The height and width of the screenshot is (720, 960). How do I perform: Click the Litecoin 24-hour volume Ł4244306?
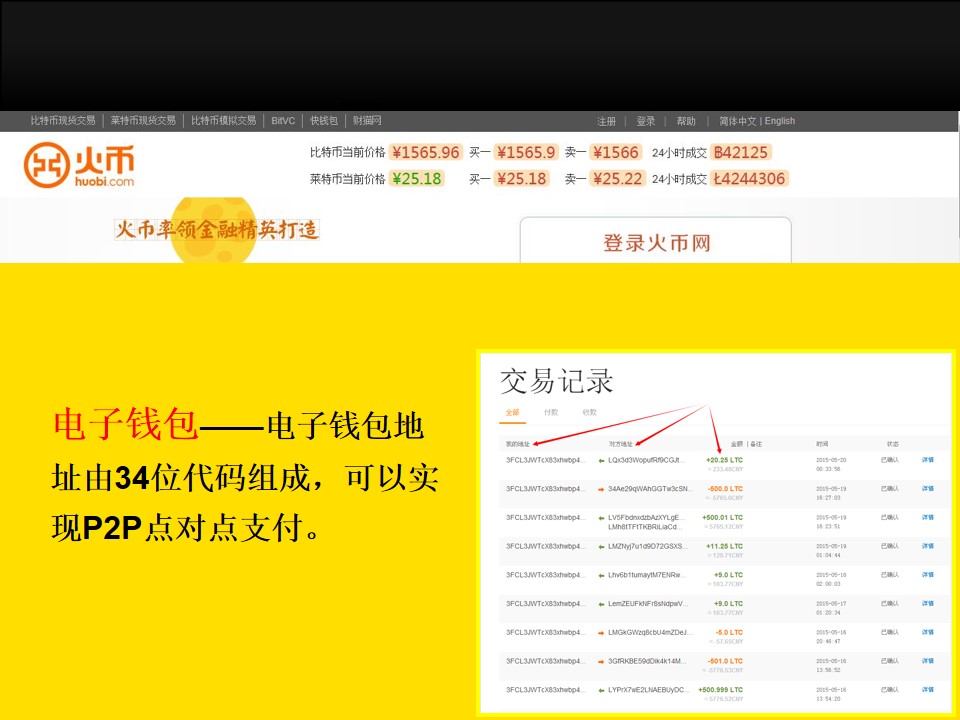coord(749,179)
